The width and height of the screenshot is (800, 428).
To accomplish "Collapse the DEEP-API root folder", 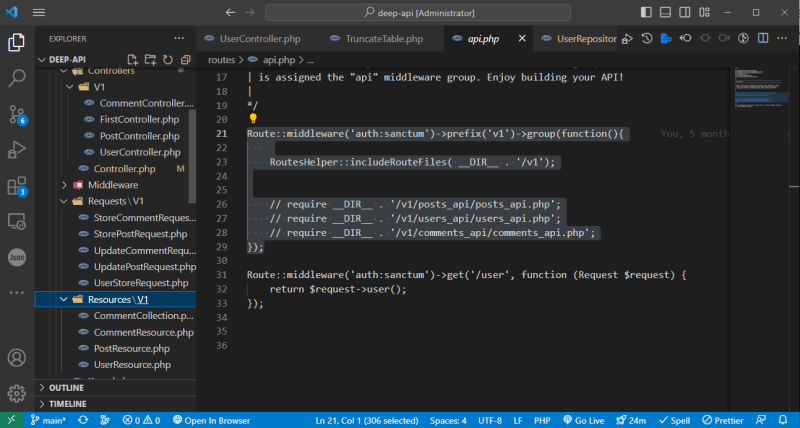I will pyautogui.click(x=42, y=60).
